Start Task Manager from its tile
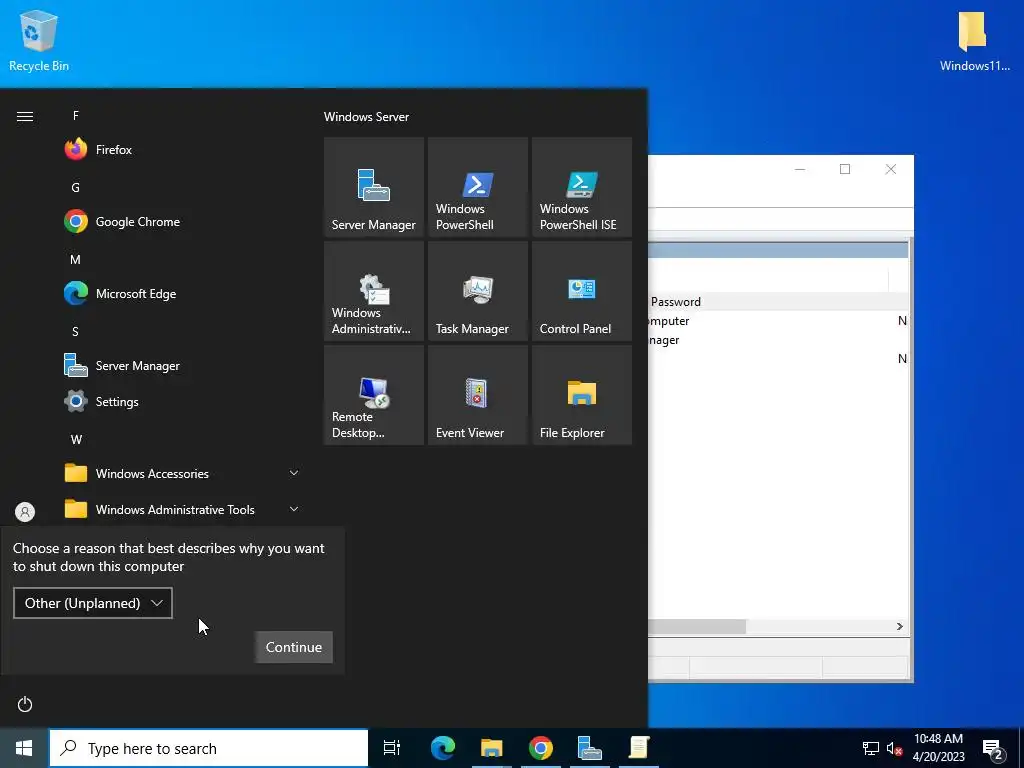Image resolution: width=1024 pixels, height=768 pixels. 477,291
